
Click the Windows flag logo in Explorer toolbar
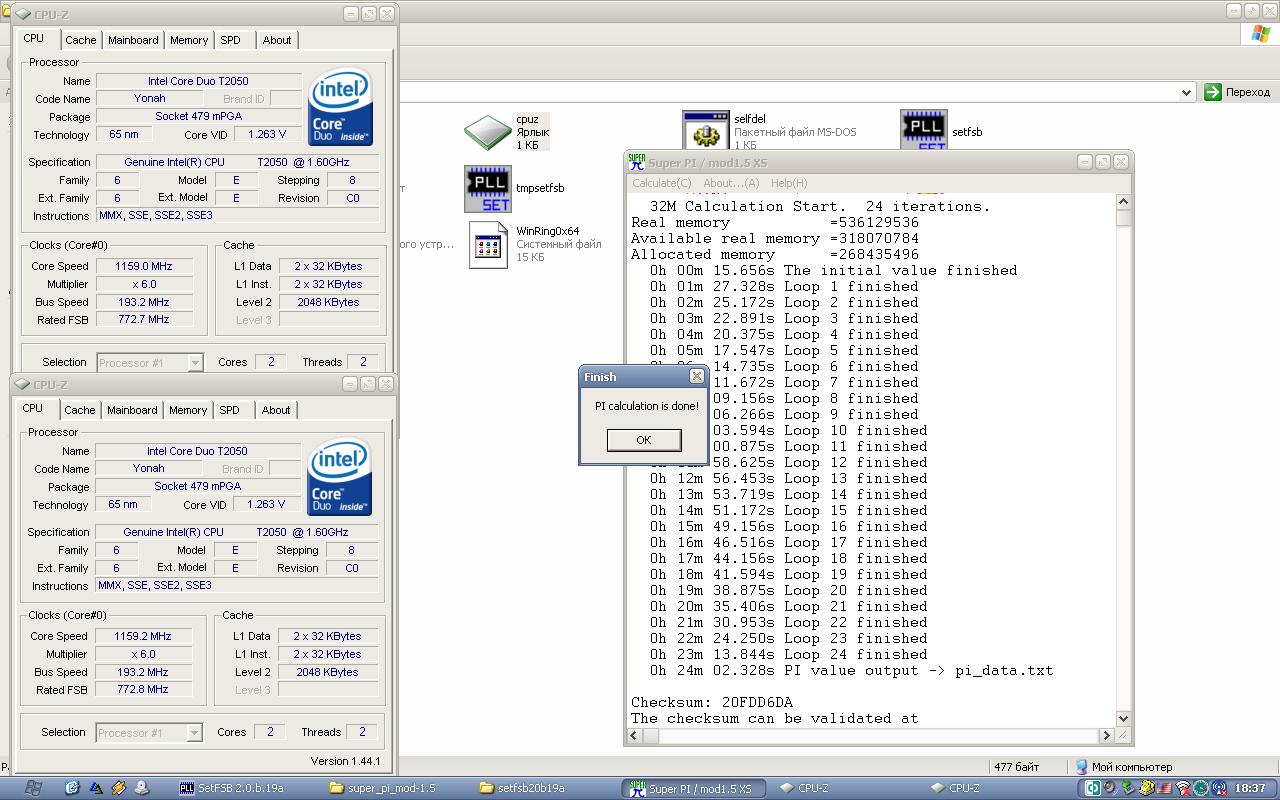click(x=1260, y=34)
